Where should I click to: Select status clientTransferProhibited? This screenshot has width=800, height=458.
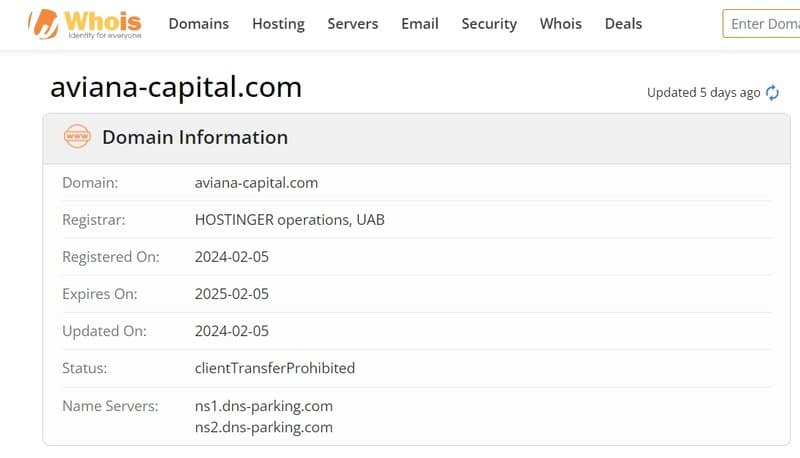pos(274,368)
